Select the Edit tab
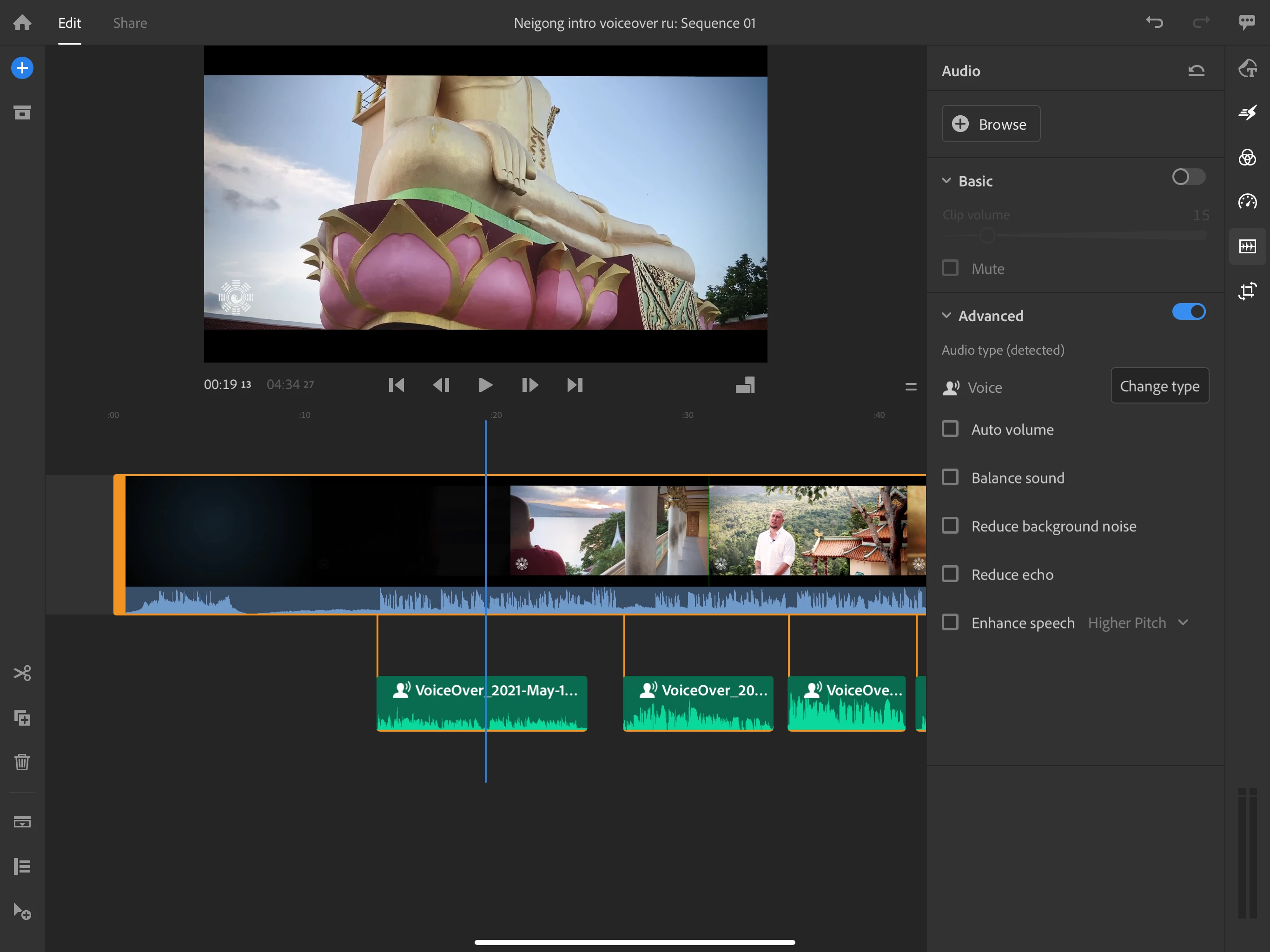Screen dimensions: 1270x952 [69, 23]
